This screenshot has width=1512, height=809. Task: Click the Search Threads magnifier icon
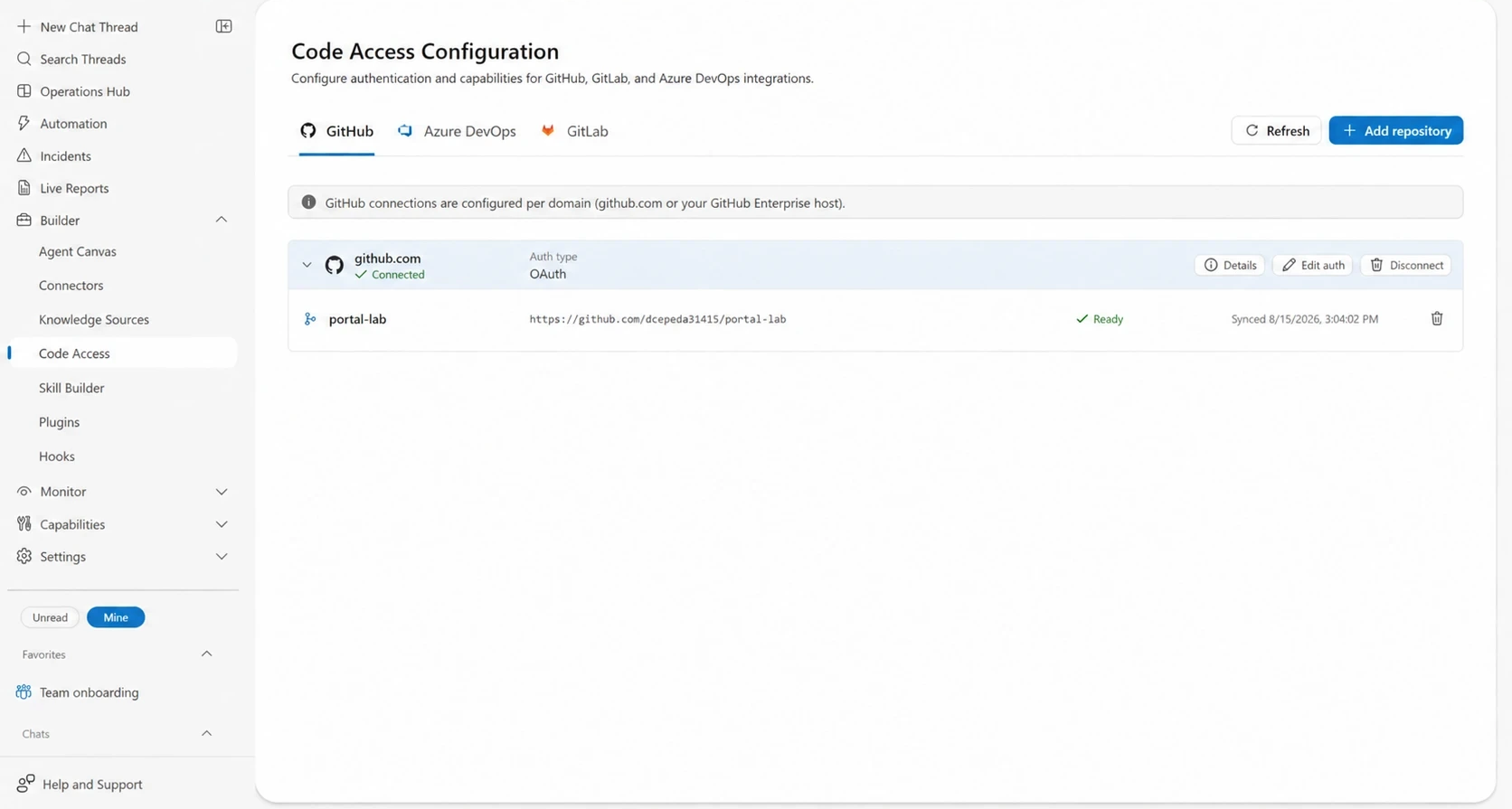[x=24, y=59]
